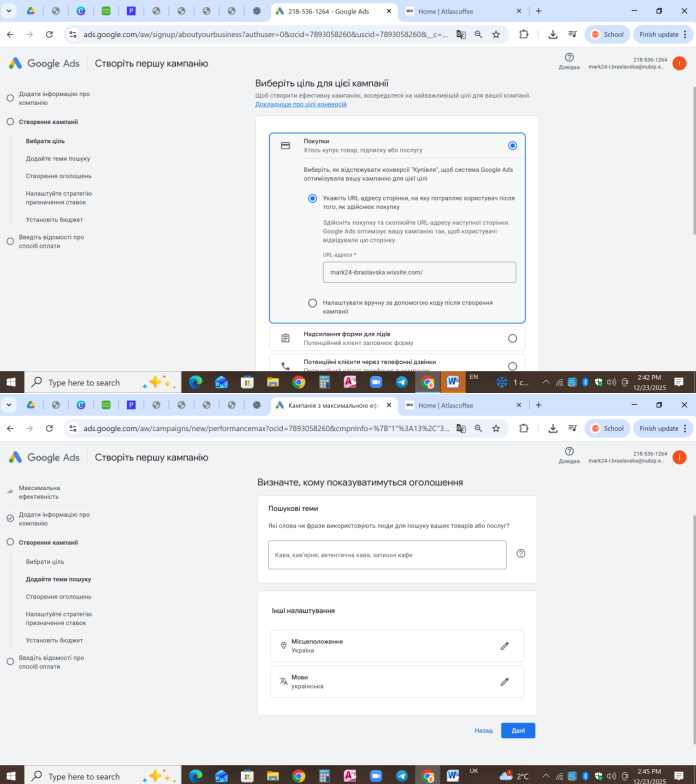
Task: Select the Укажіть URL-адресу сторінки radio option
Action: (x=312, y=198)
